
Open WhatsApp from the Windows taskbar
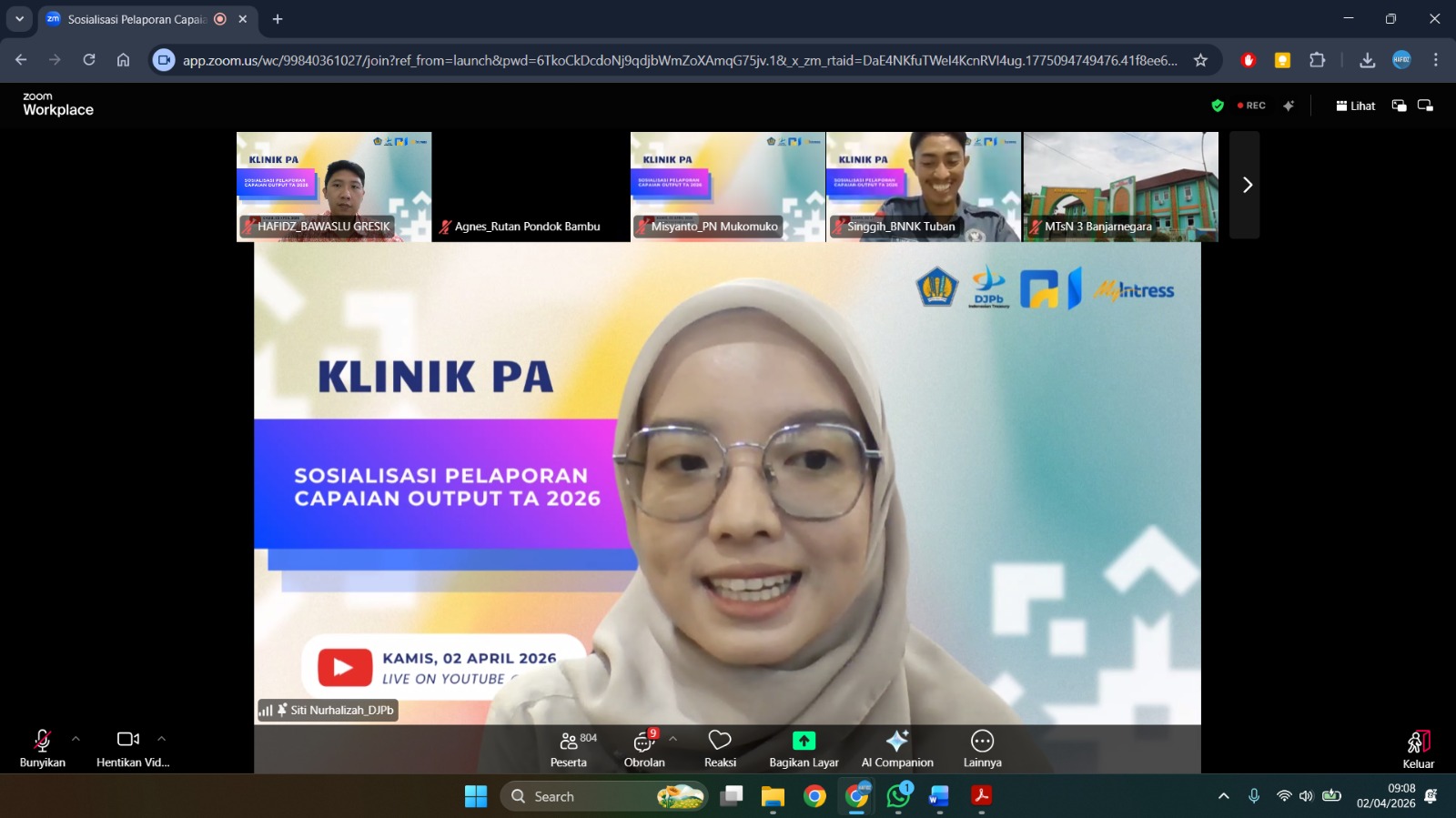tap(898, 796)
